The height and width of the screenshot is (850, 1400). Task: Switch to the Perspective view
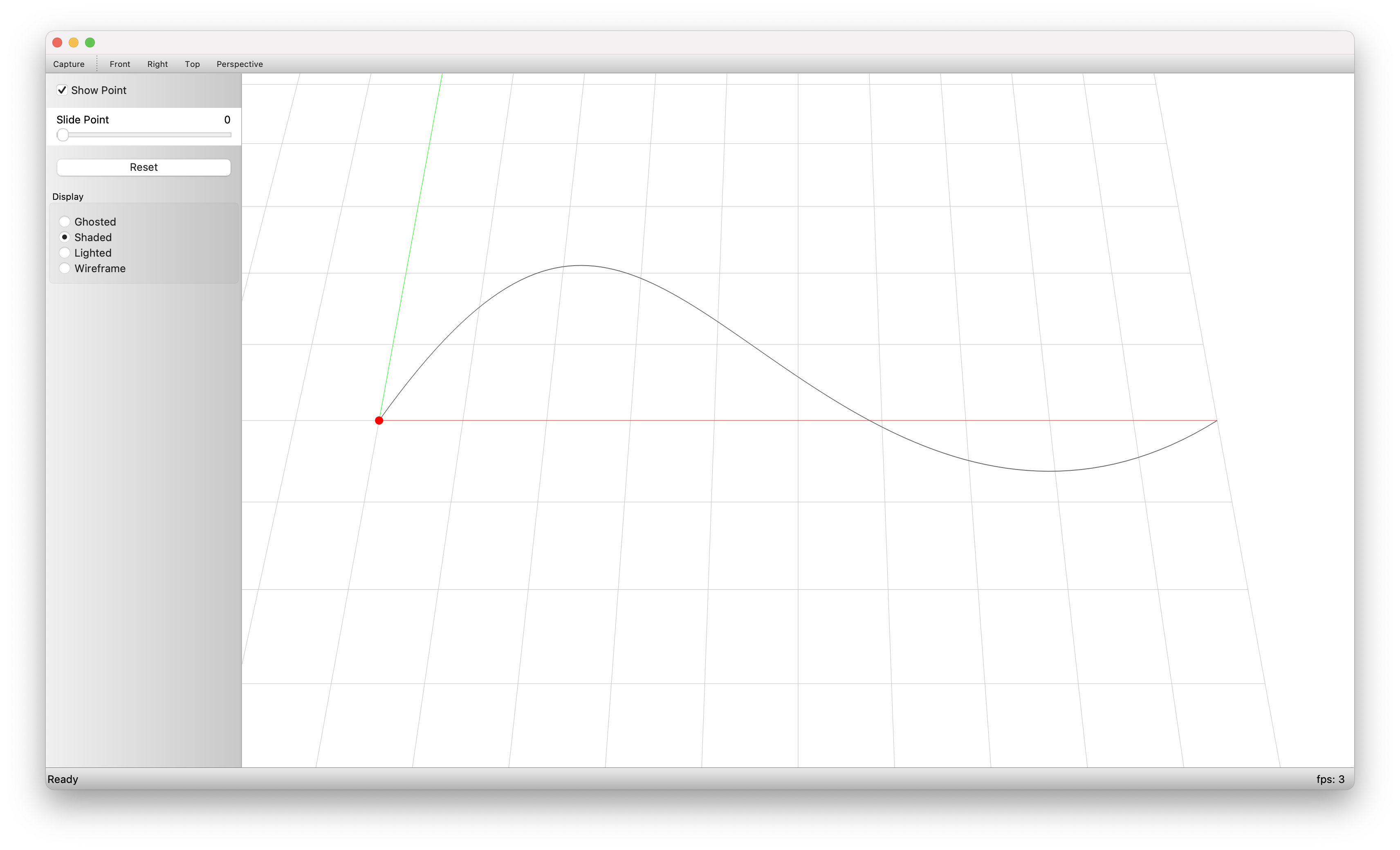coord(239,64)
